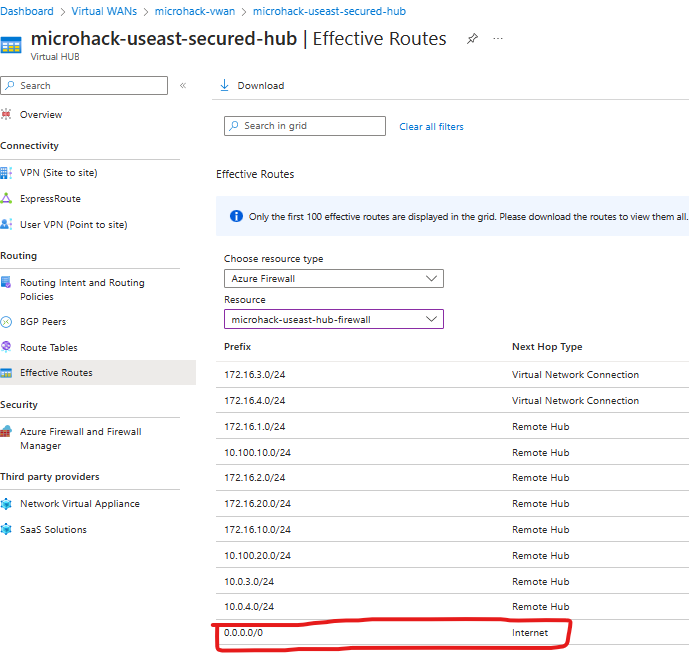689x670 pixels.
Task: Click the Effective Routes sidebar icon
Action: click(x=6, y=373)
